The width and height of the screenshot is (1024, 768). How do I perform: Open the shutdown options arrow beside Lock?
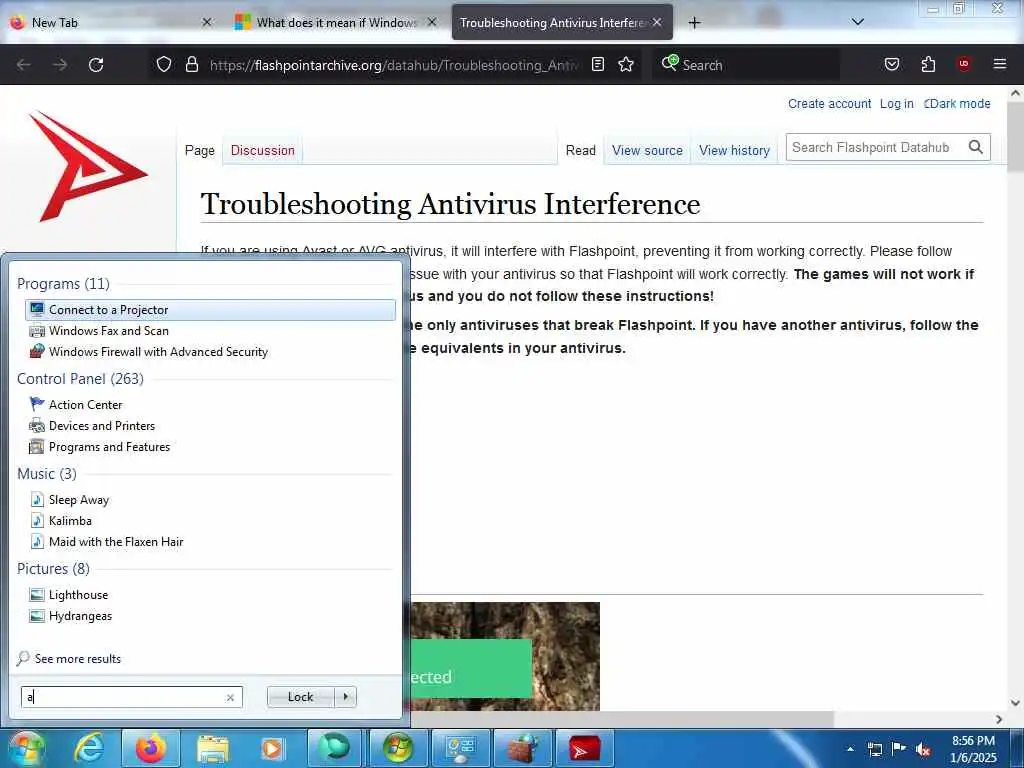346,697
